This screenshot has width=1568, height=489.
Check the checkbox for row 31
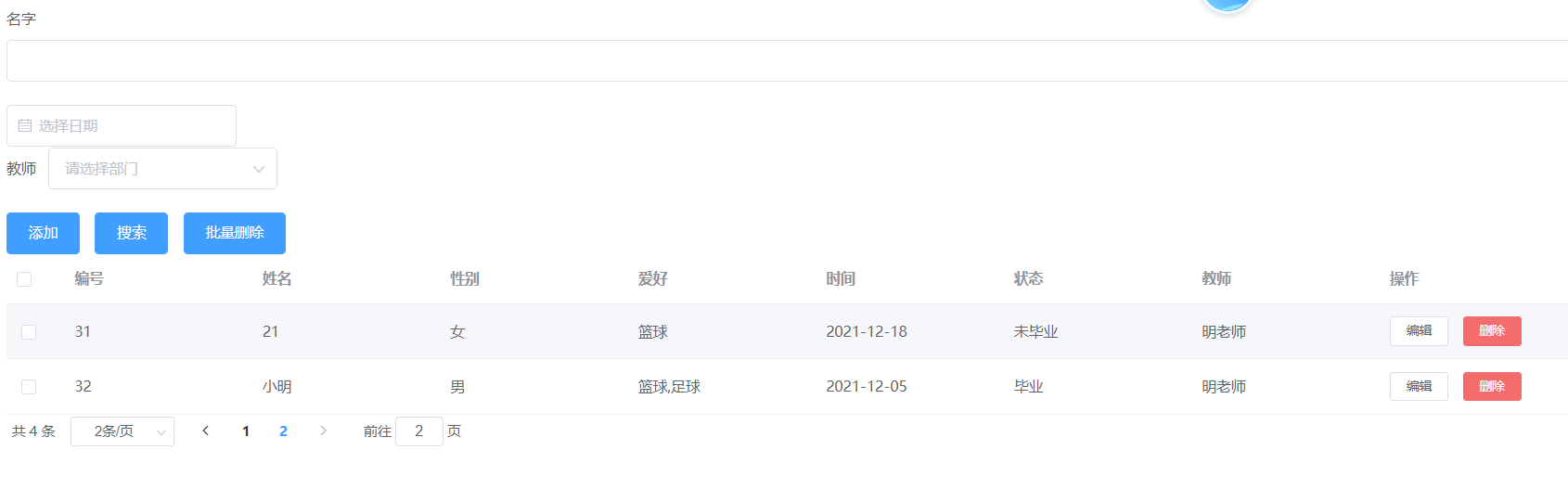[29, 332]
